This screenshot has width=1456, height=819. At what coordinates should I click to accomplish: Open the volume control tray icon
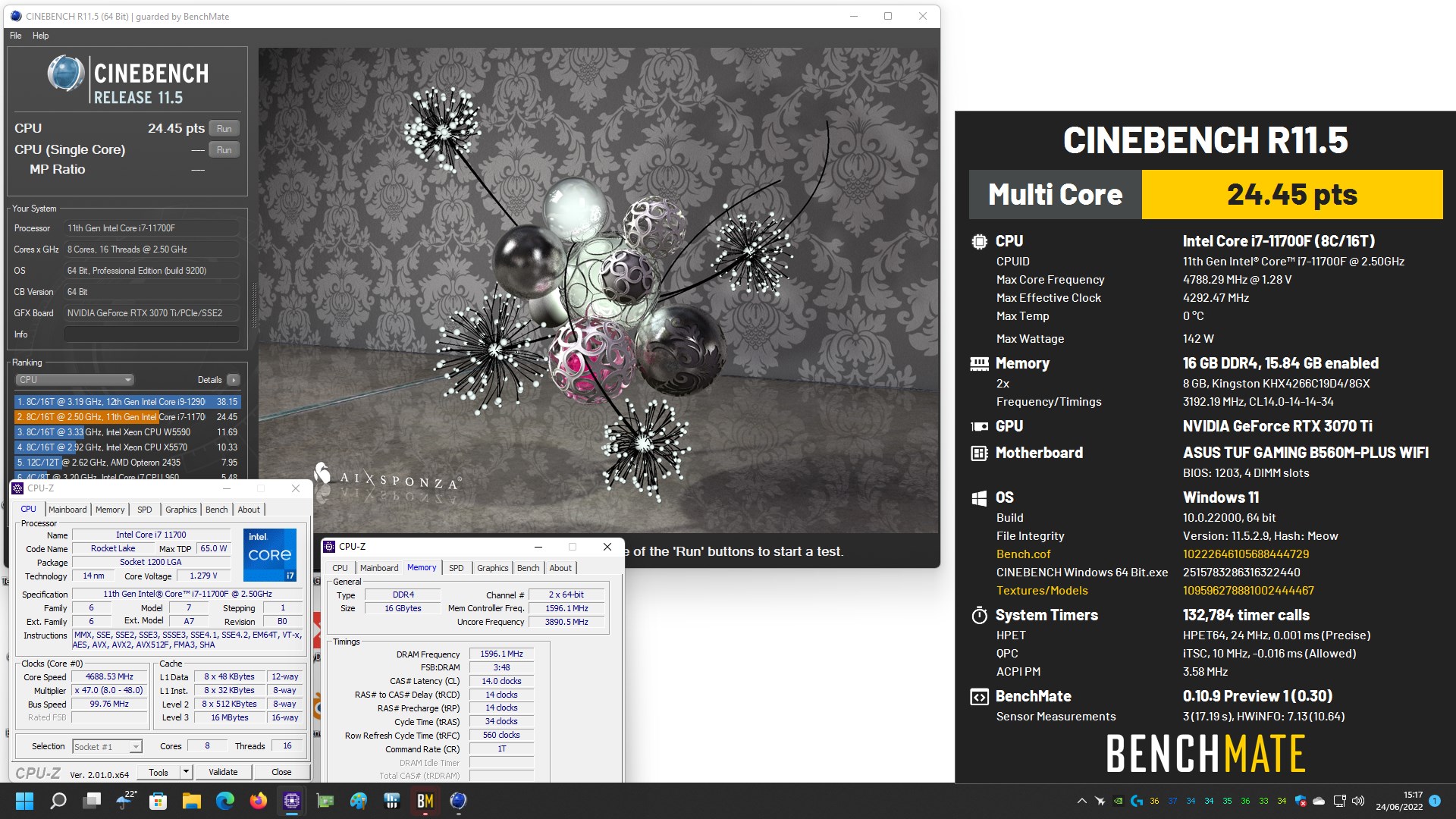(1358, 801)
